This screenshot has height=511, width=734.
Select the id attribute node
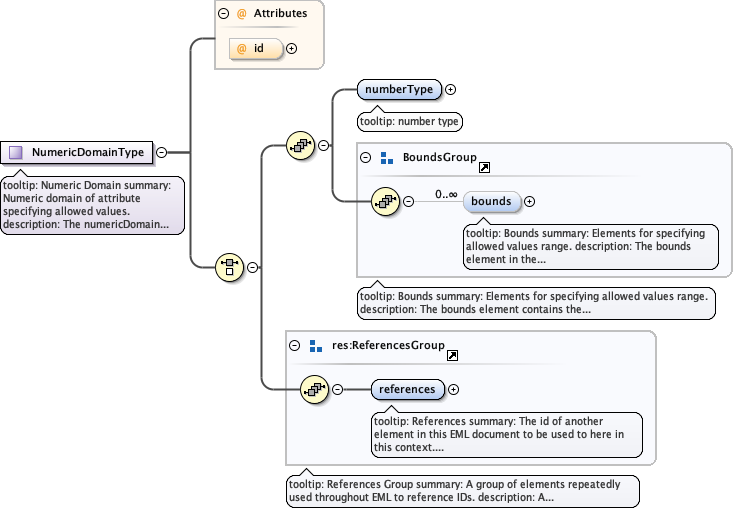(x=256, y=47)
